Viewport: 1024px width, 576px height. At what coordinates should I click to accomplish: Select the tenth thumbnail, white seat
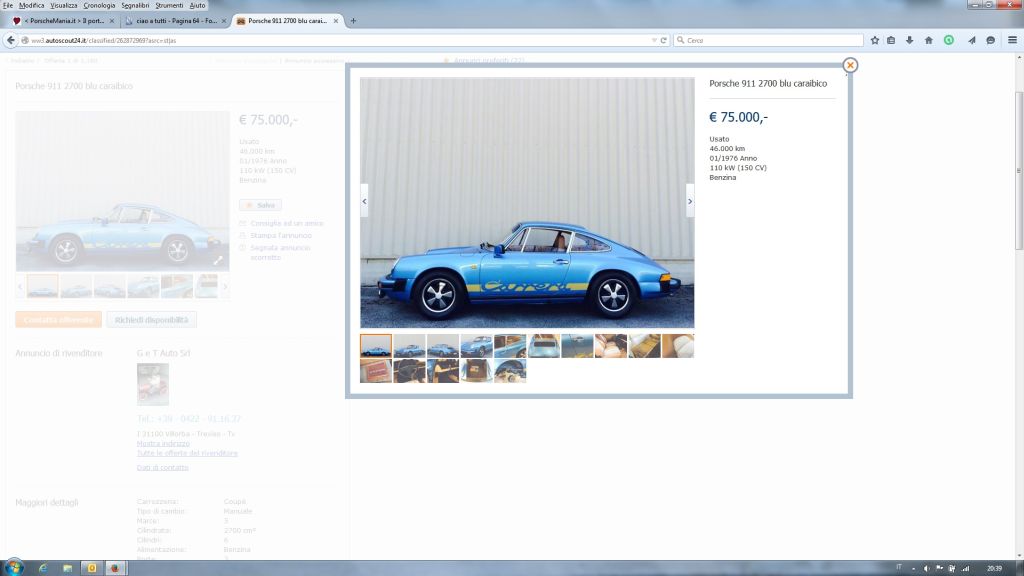point(678,346)
